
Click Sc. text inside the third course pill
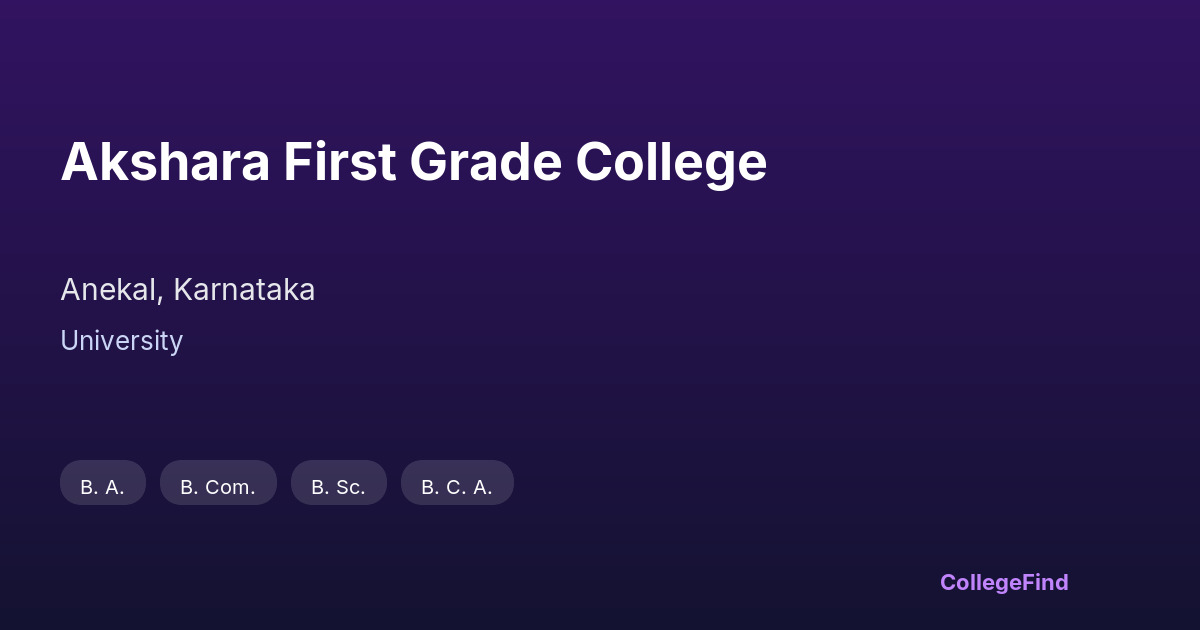coord(351,487)
